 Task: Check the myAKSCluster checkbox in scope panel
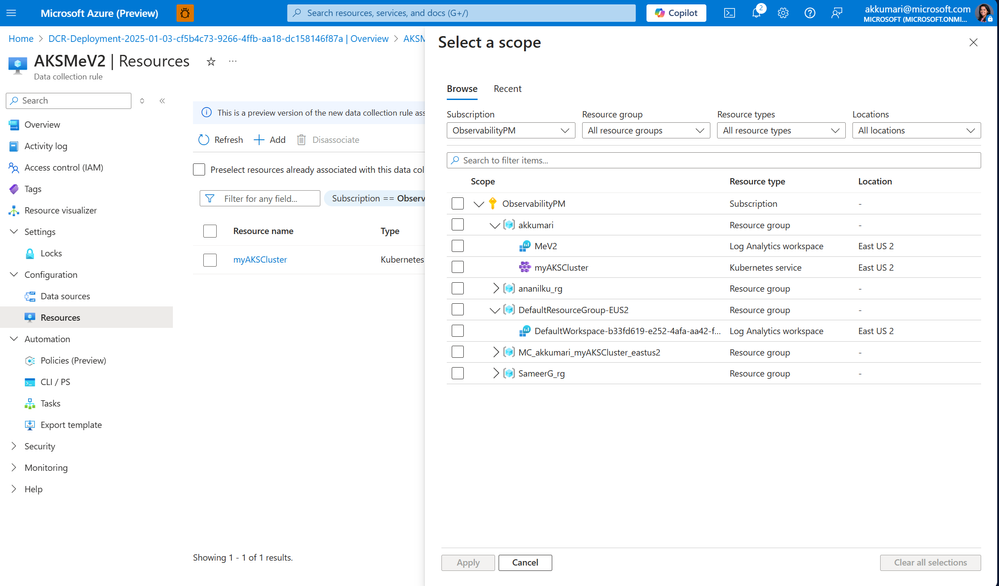(x=457, y=268)
